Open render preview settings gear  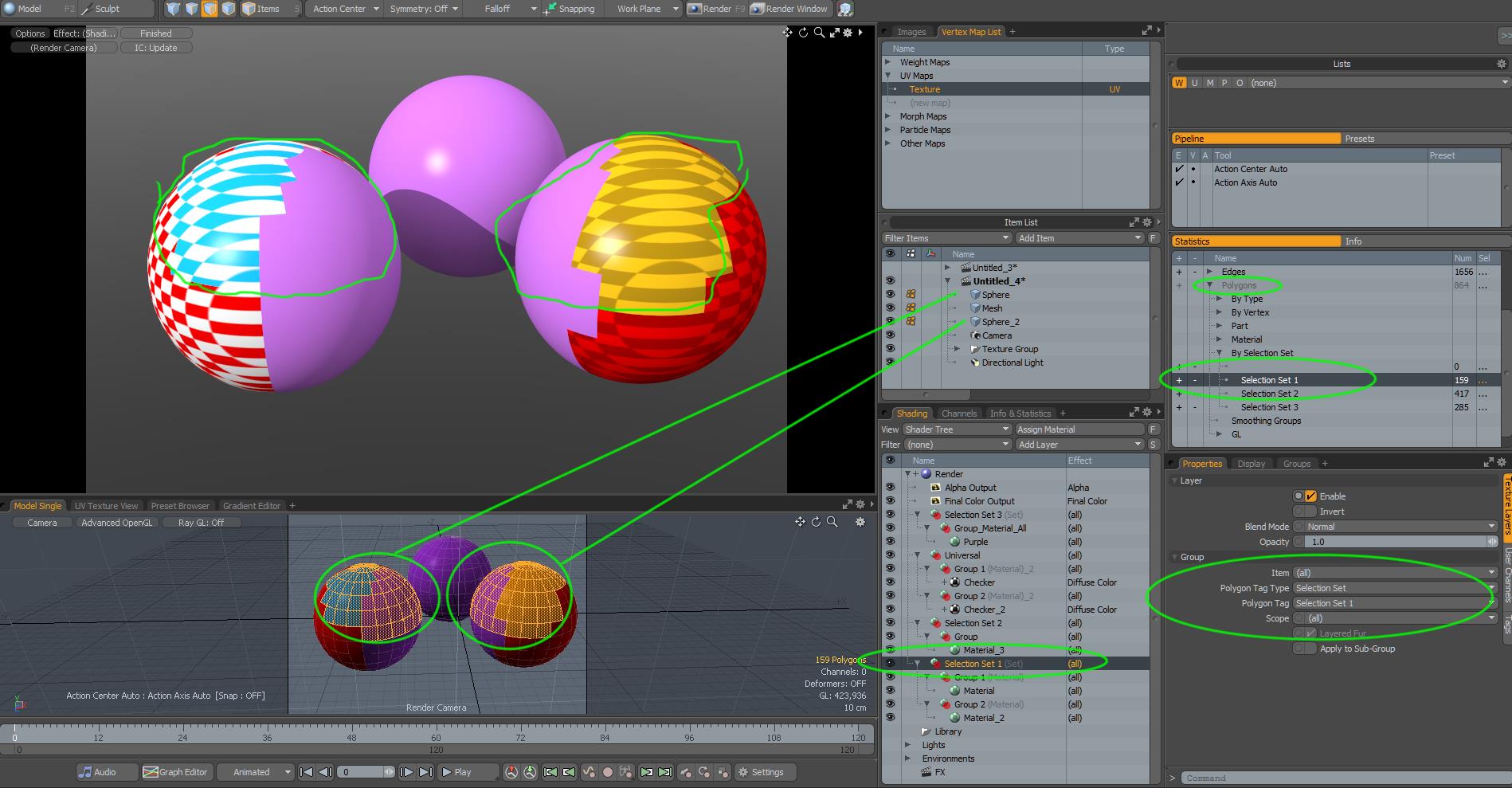pyautogui.click(x=848, y=33)
